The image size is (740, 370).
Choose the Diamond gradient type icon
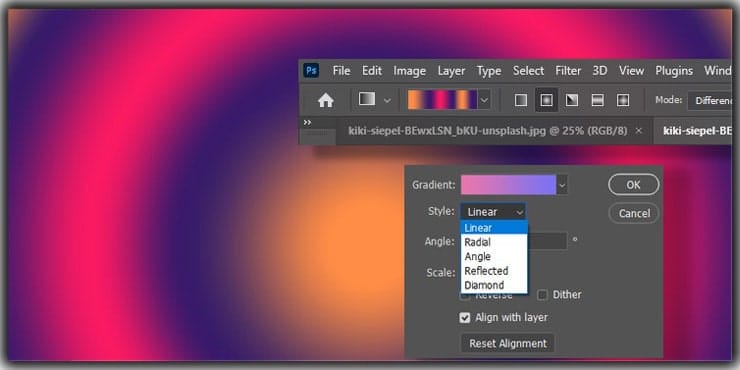[623, 100]
